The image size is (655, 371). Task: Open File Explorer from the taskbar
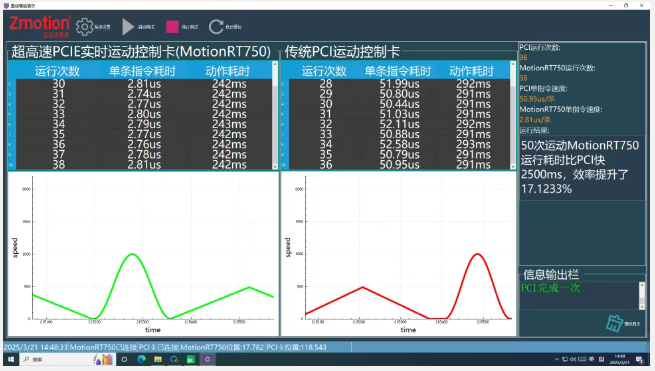point(157,359)
